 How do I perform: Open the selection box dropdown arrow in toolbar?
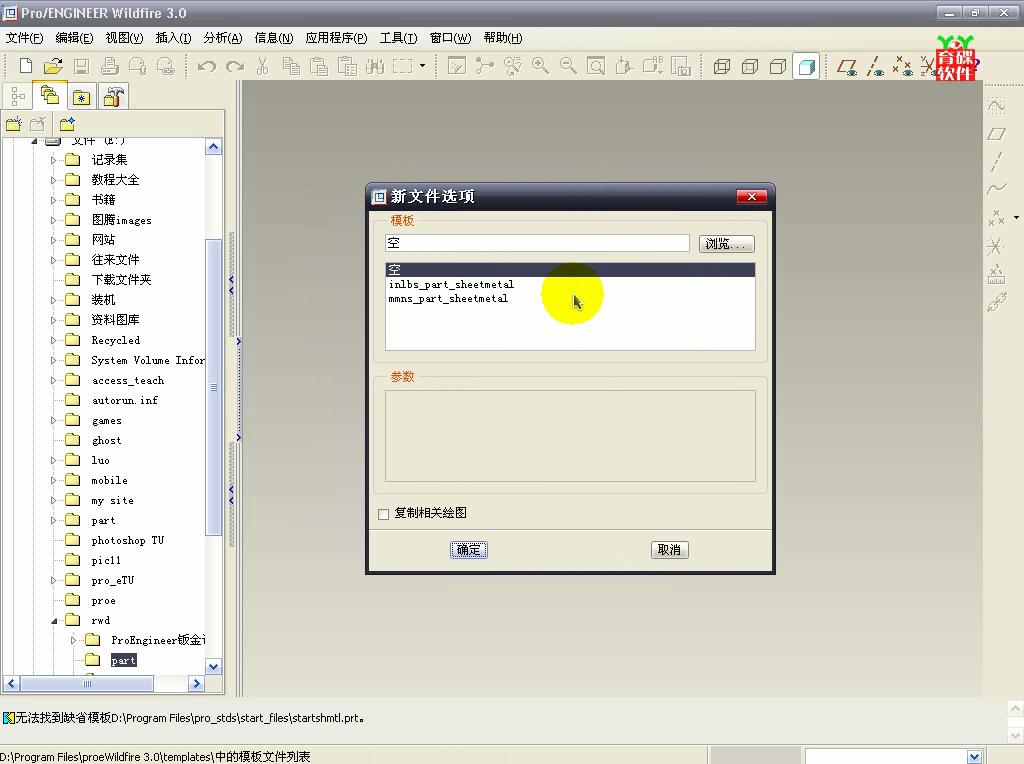[x=423, y=65]
